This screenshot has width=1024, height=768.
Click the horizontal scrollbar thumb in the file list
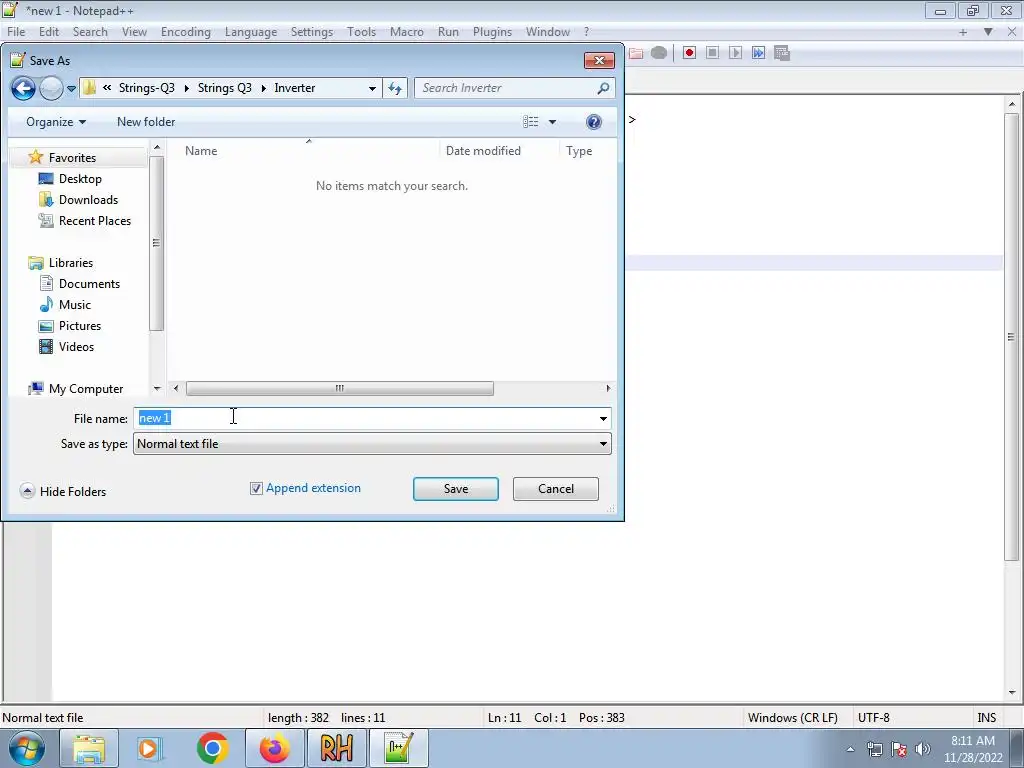[x=340, y=389]
